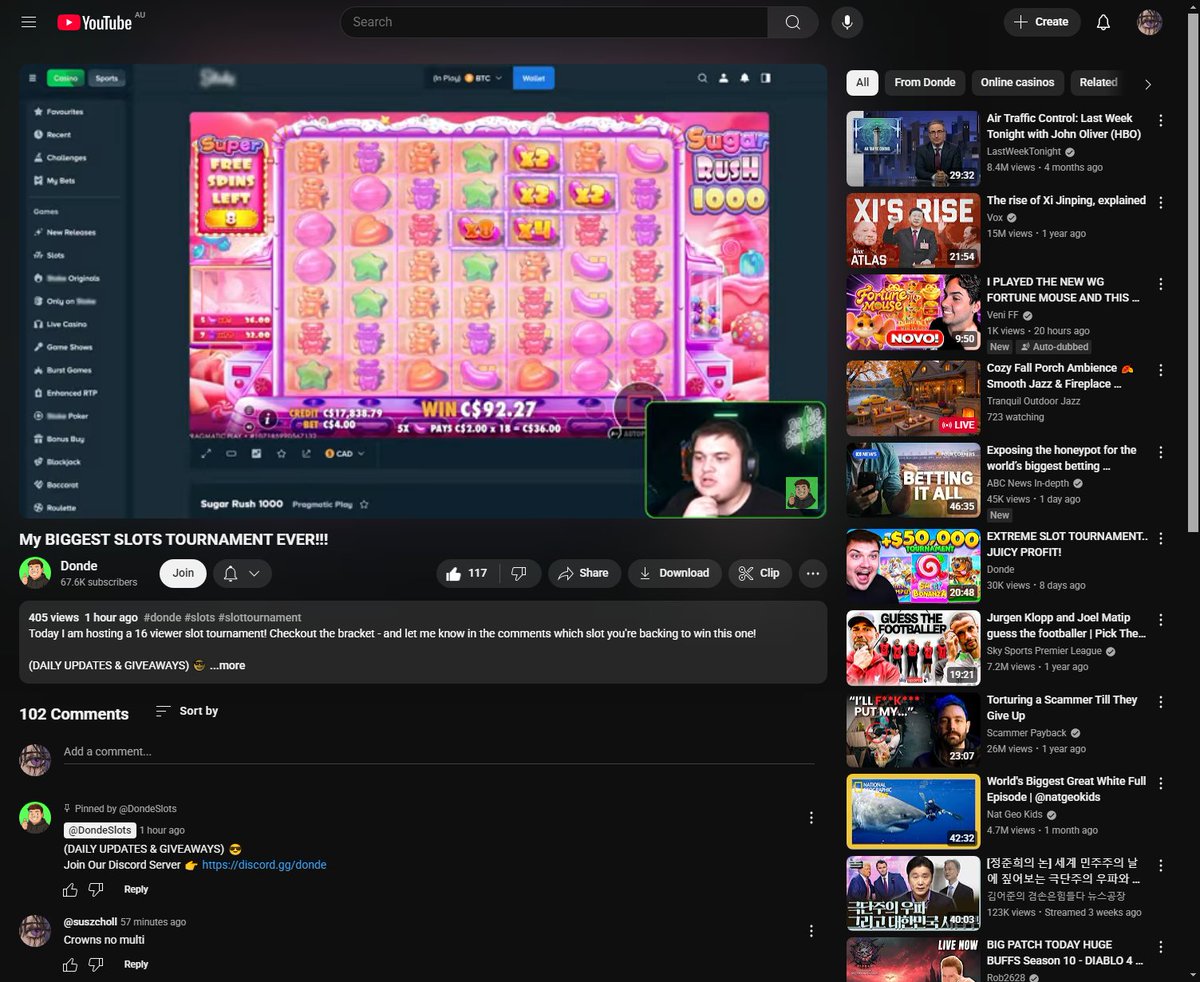This screenshot has height=982, width=1200.
Task: Show more filter chips with arrow
Action: click(1147, 84)
